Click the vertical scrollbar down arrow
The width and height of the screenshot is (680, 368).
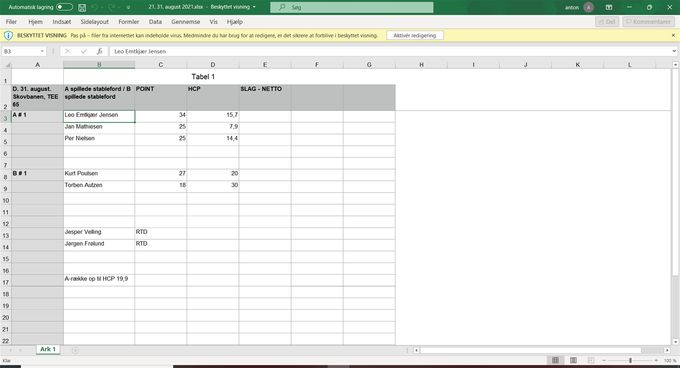click(x=675, y=342)
